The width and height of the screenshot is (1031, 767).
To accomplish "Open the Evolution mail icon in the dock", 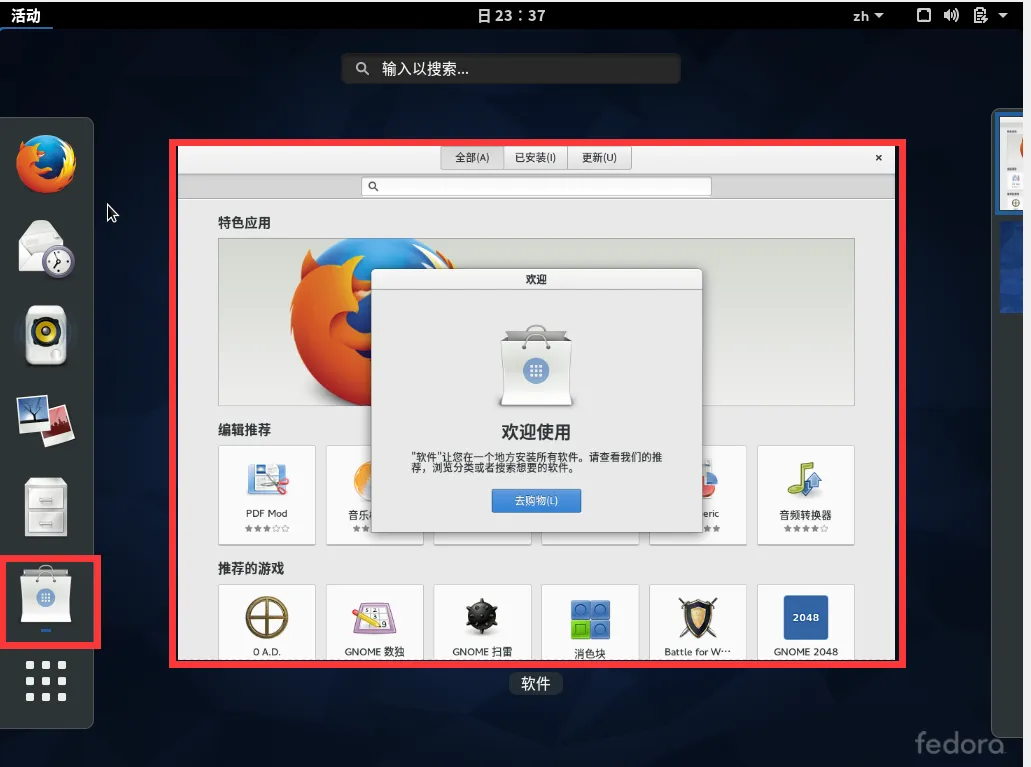I will [47, 249].
